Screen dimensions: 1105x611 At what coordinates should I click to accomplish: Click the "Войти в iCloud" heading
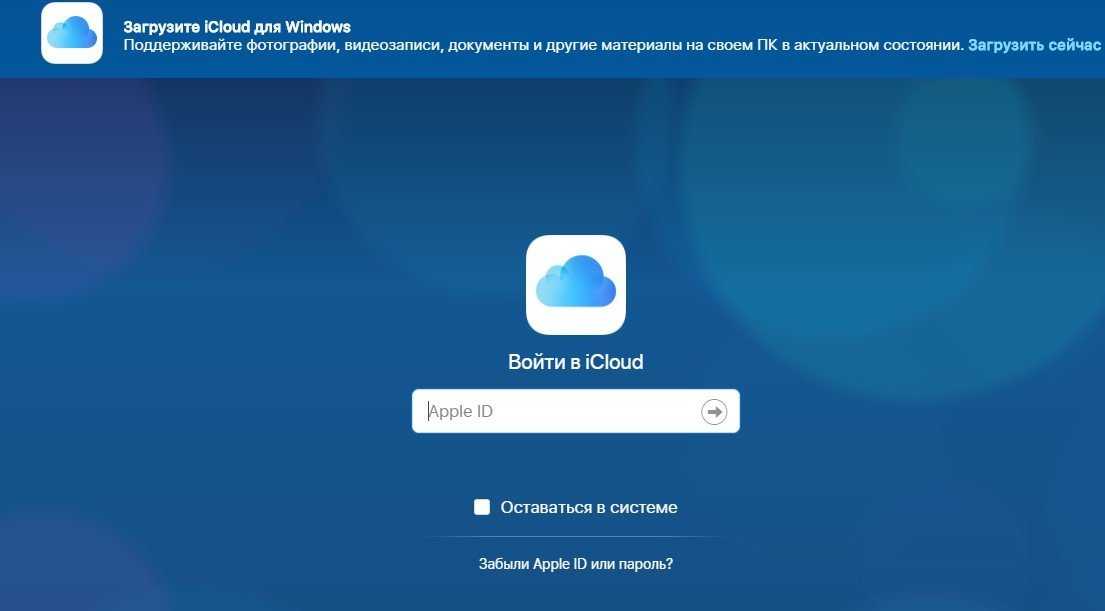(x=575, y=362)
